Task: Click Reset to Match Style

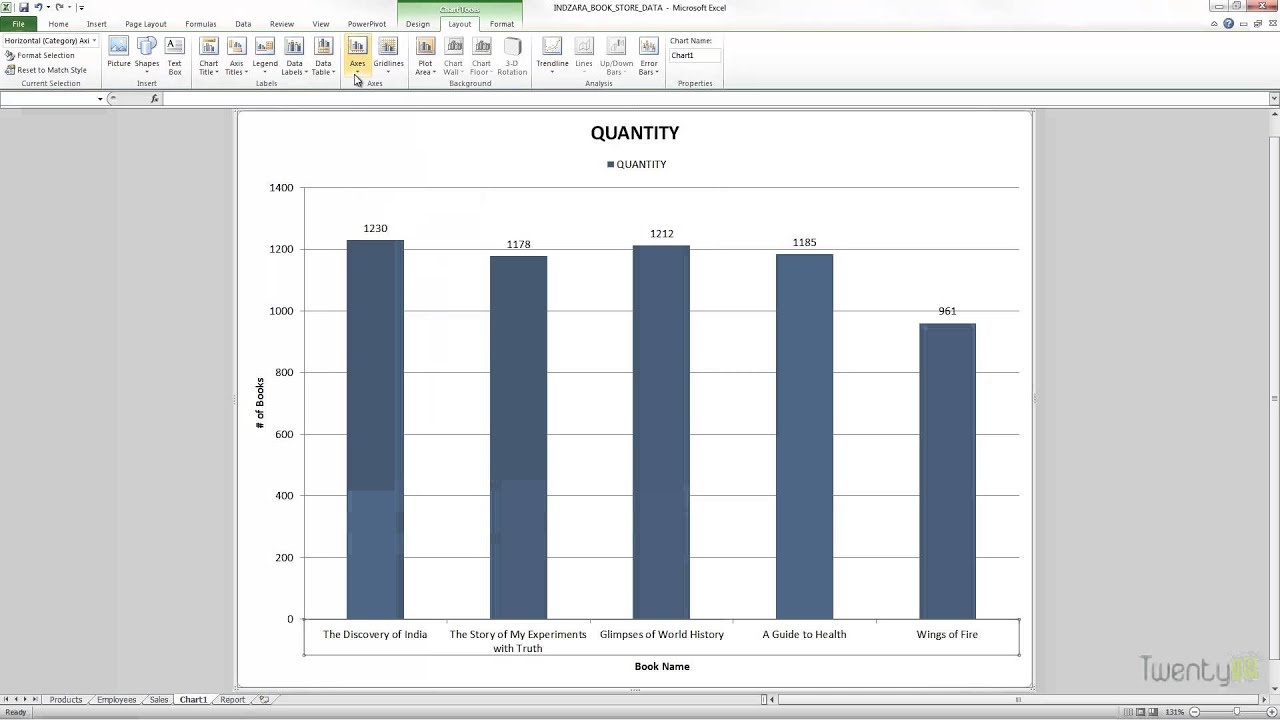Action: [x=46, y=70]
